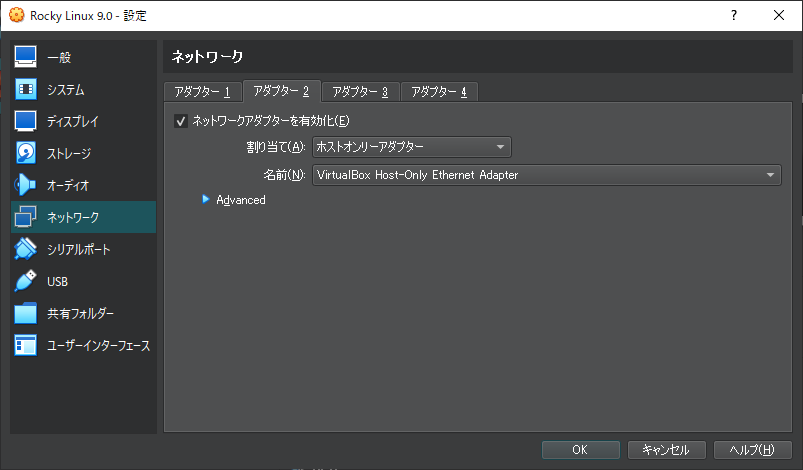Click the Network (ネットワーク) icon in sidebar
Viewport: 803px width, 470px height.
click(25, 217)
